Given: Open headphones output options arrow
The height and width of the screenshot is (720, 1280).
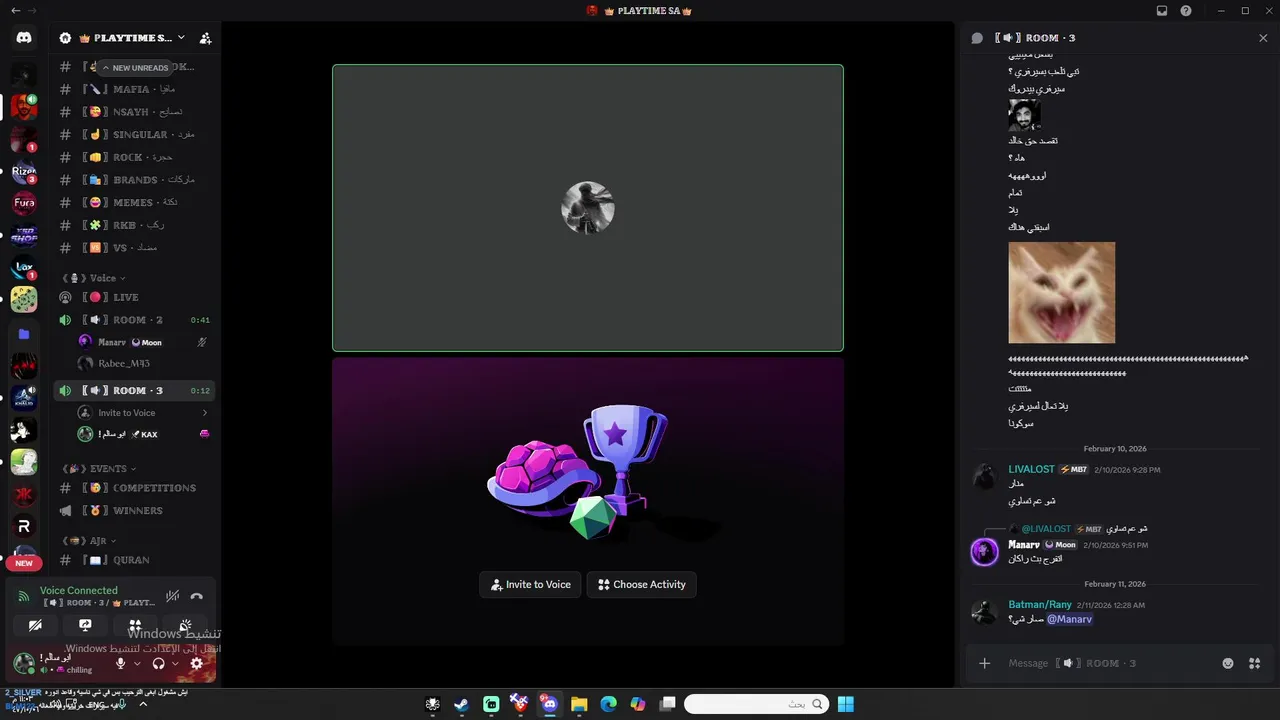Looking at the screenshot, I should pos(175,663).
